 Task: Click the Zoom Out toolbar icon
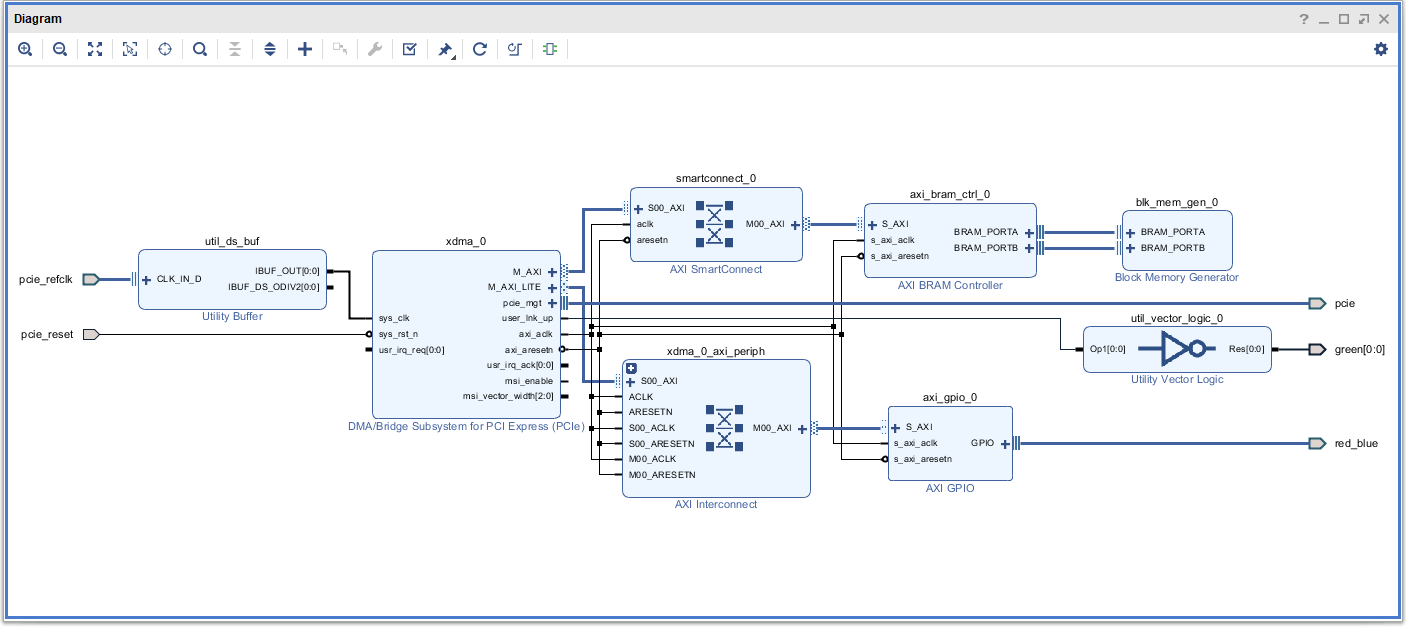coord(60,49)
